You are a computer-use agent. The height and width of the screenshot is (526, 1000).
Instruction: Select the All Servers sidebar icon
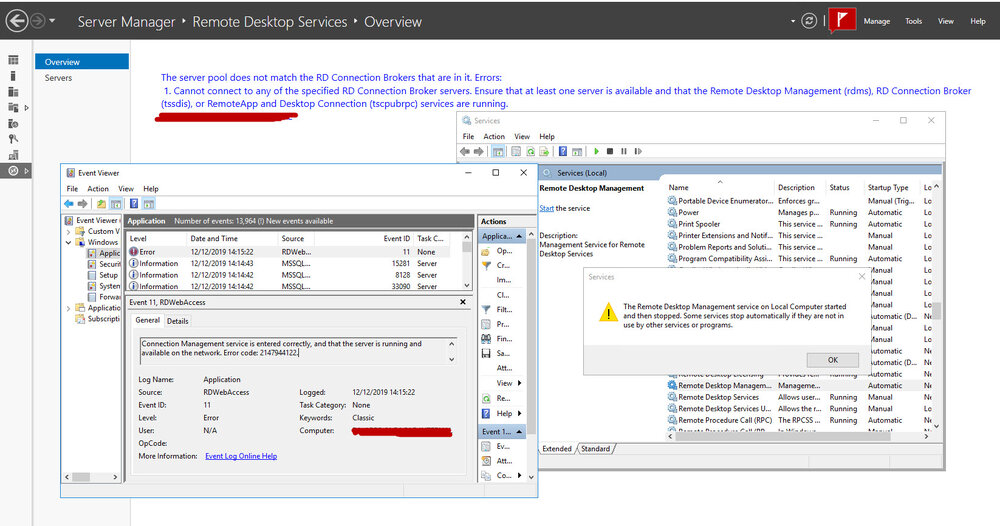[x=13, y=92]
